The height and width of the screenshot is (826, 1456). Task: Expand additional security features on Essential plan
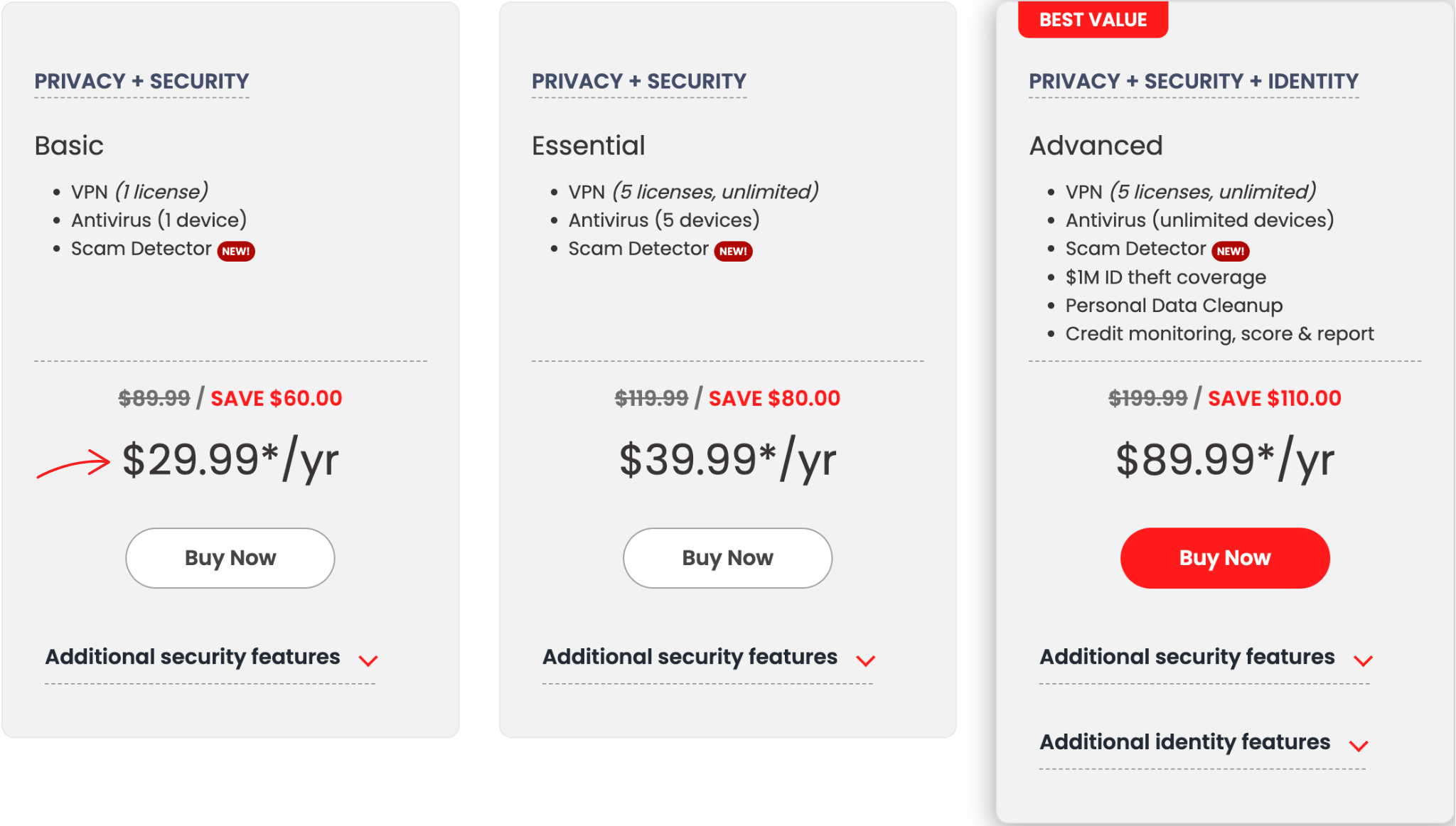coord(690,657)
